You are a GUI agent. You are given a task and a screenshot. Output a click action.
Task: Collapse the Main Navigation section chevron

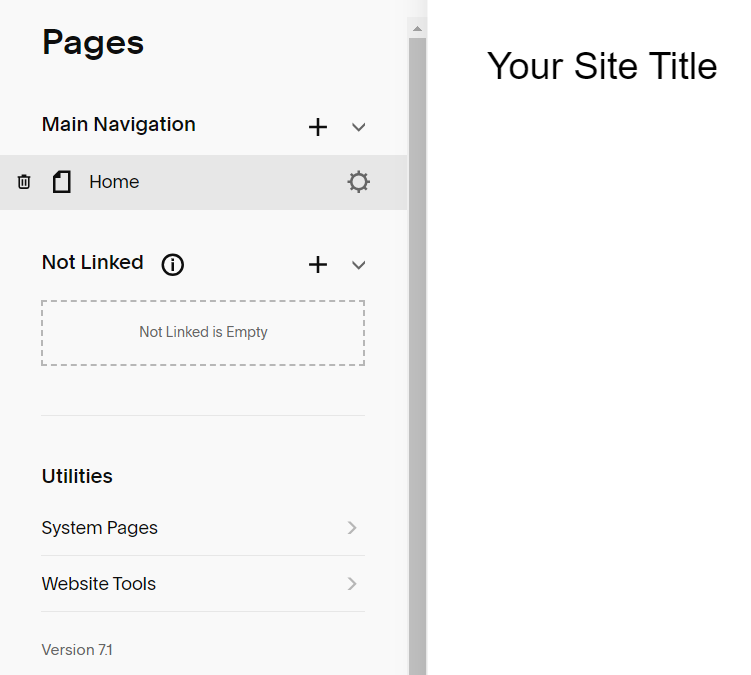tap(358, 127)
